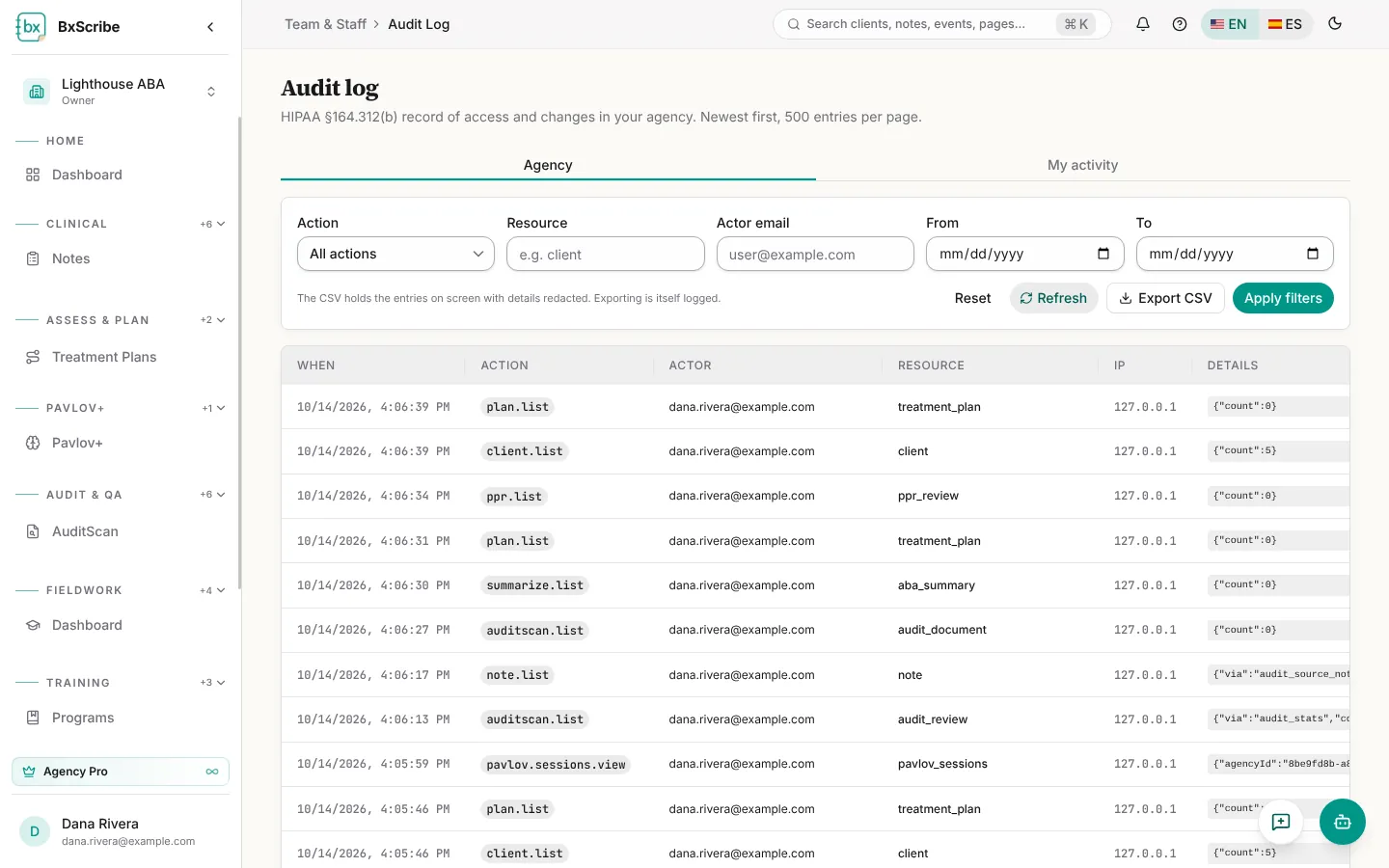Screen dimensions: 1389x868
Task: Open the notifications bell
Action: (1143, 24)
